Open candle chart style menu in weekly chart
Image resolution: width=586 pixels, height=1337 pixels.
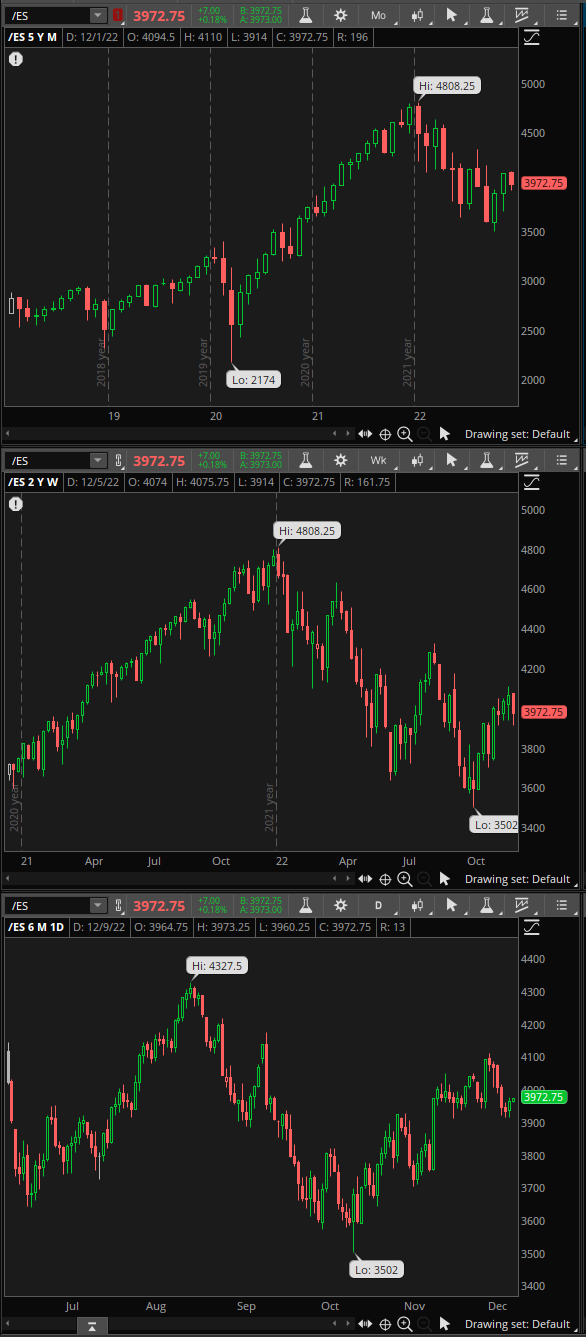coord(417,460)
